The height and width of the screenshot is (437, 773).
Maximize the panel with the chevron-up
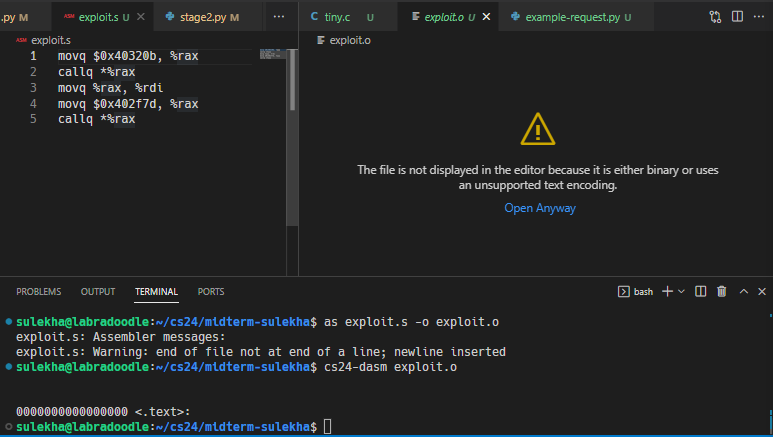(743, 291)
